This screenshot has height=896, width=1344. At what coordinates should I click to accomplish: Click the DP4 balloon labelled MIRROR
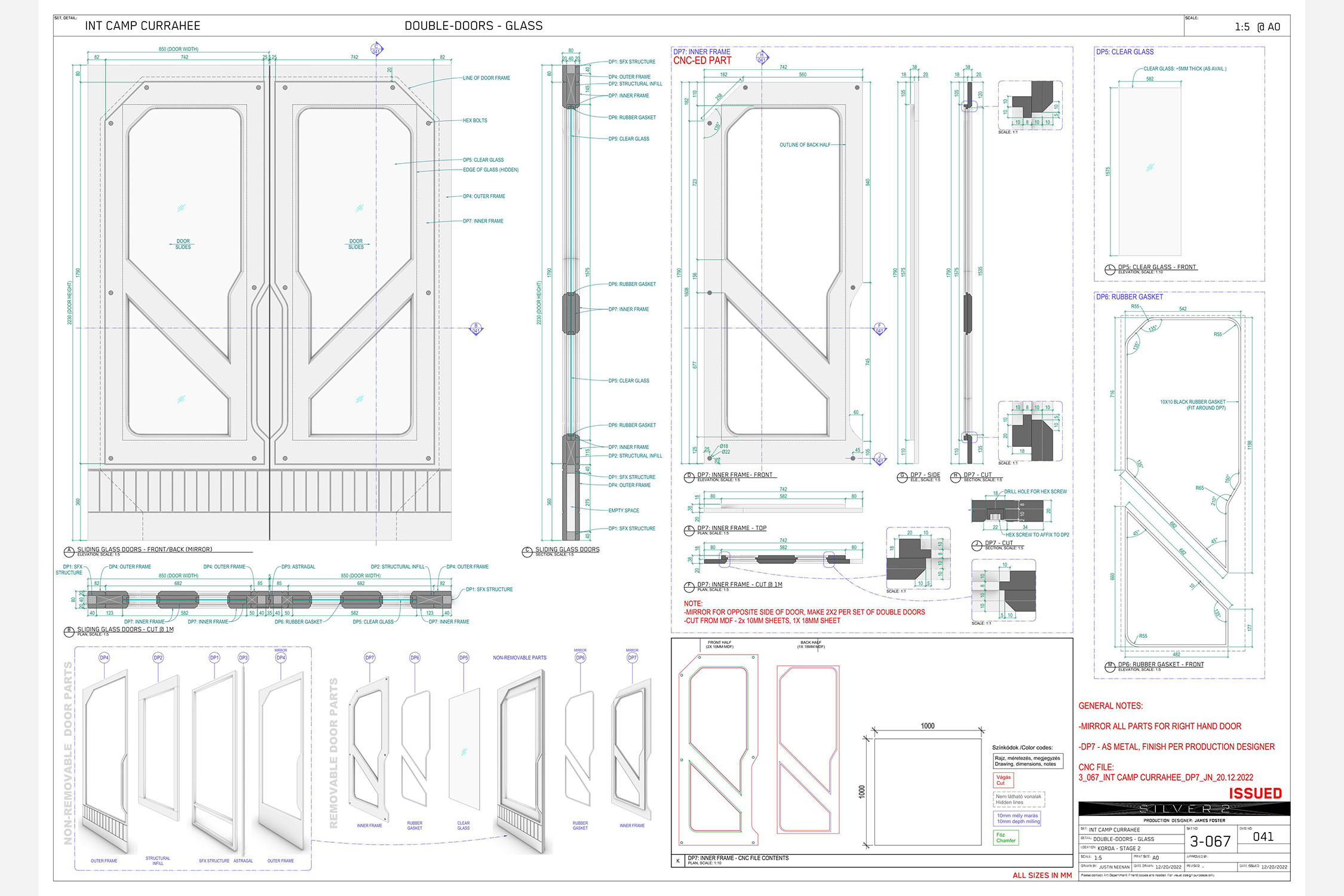tap(281, 658)
